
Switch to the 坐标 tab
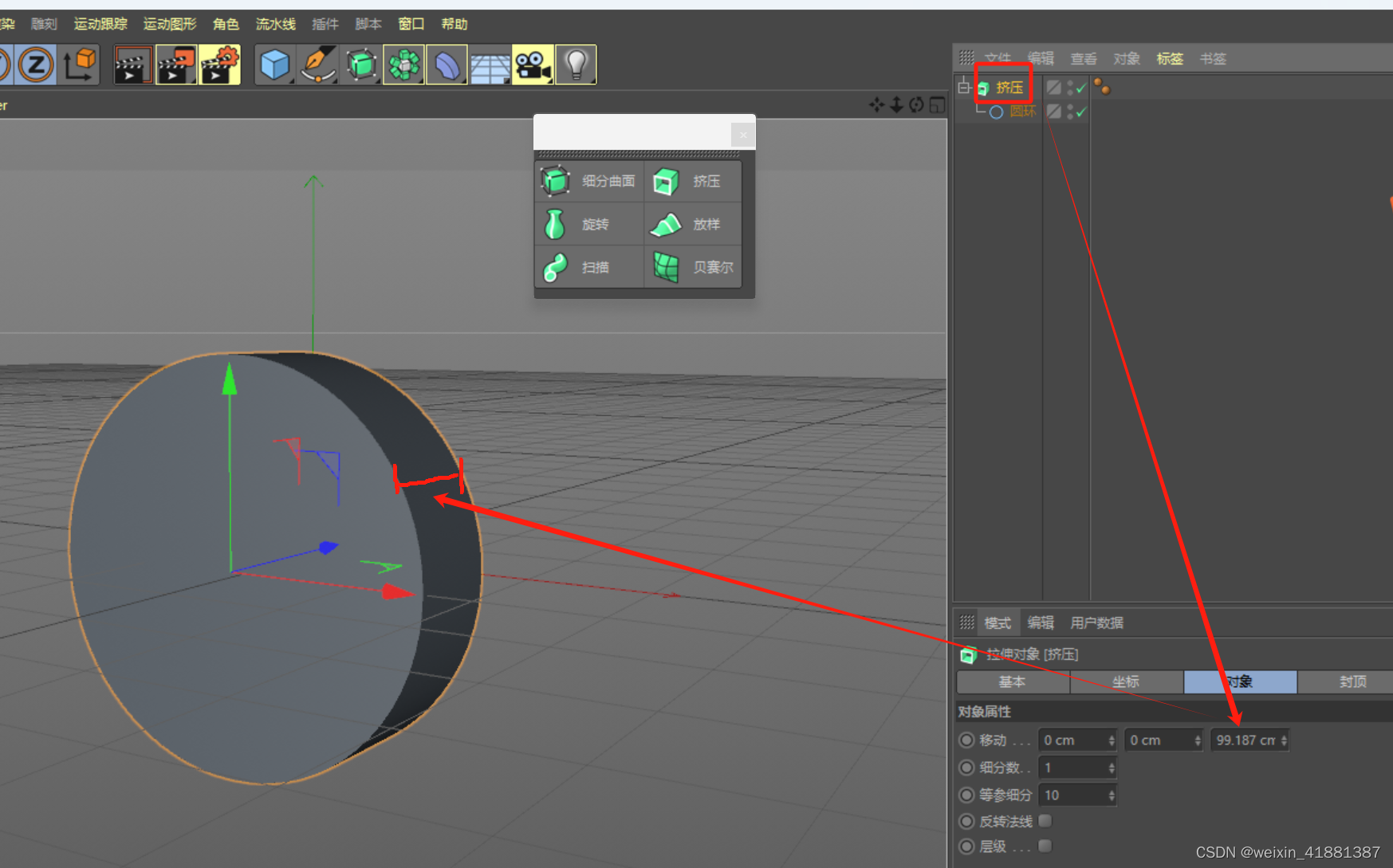(x=1126, y=681)
